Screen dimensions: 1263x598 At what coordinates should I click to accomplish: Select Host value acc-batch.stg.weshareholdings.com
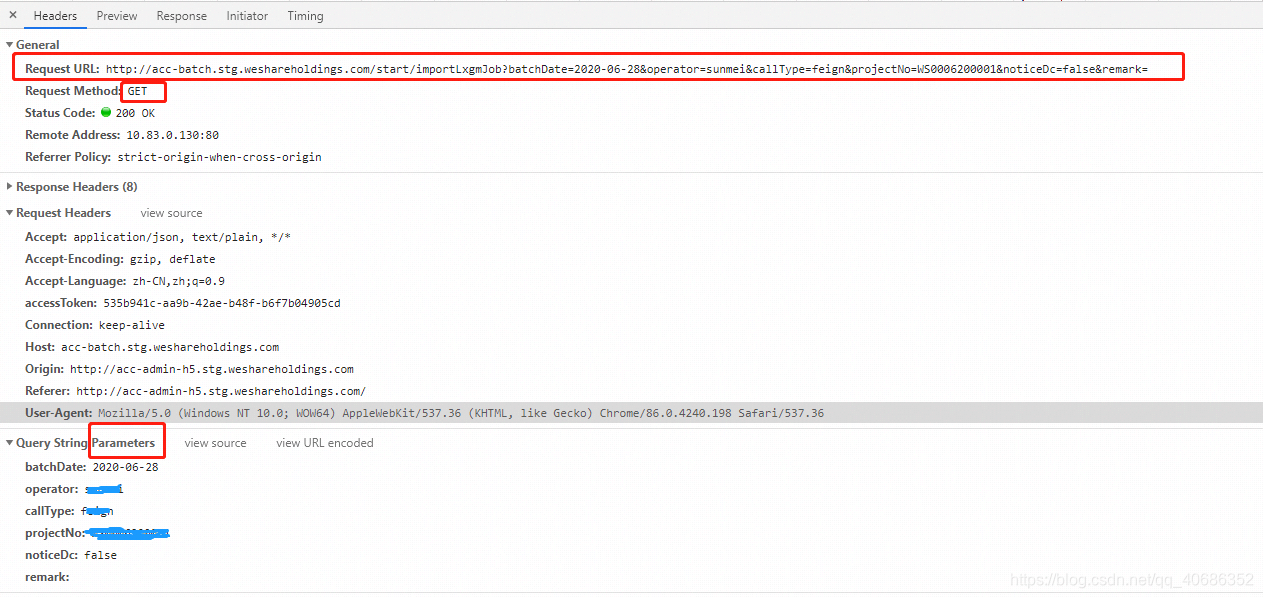coord(170,347)
